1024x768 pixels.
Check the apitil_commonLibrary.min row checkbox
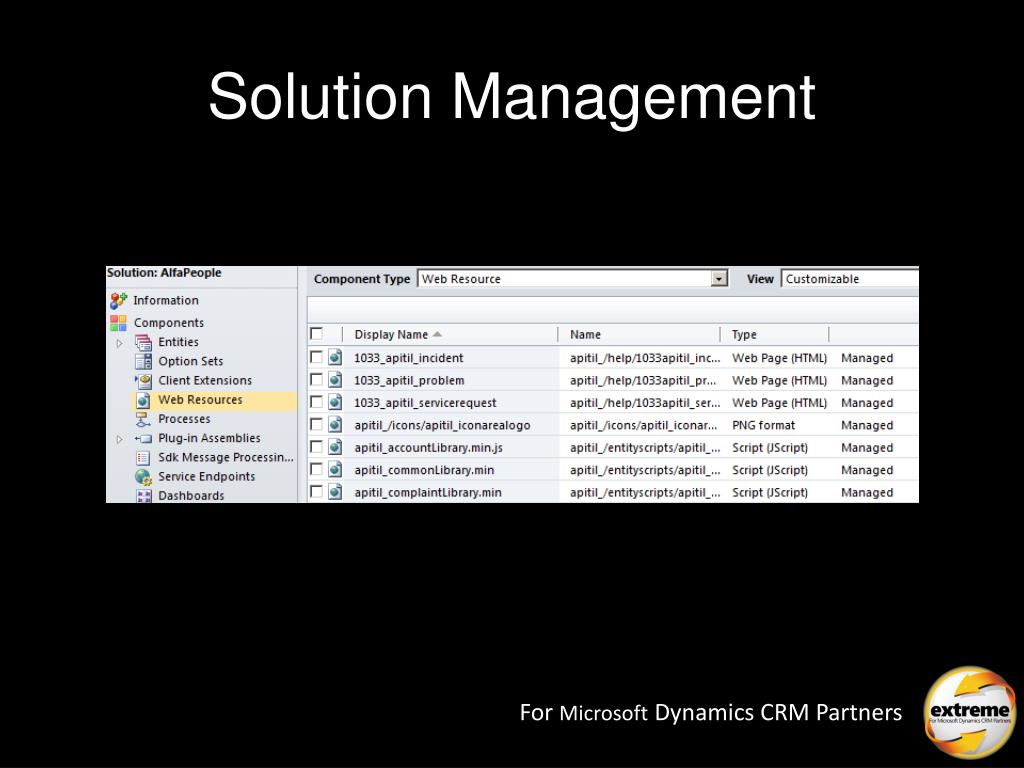tap(317, 469)
